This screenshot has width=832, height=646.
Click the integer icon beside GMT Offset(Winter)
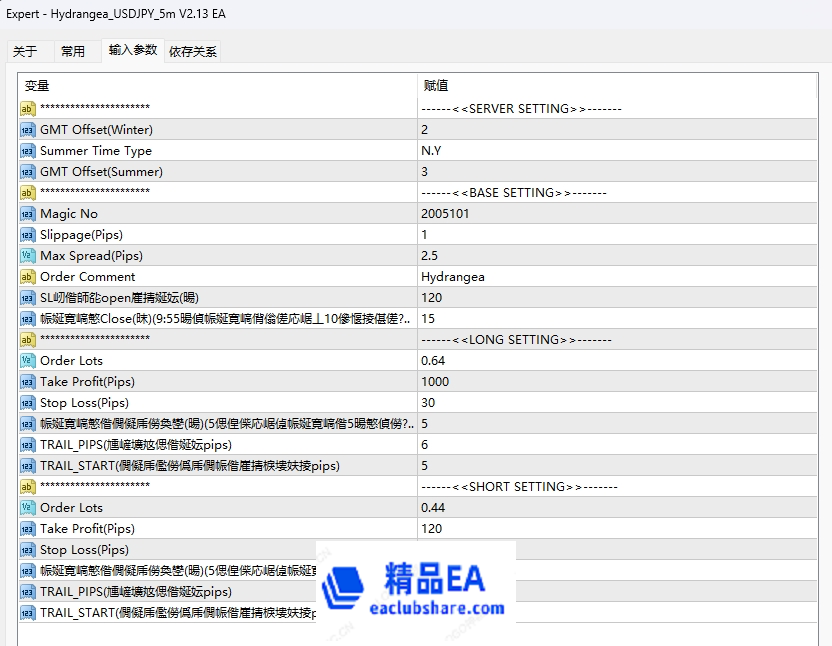click(28, 130)
